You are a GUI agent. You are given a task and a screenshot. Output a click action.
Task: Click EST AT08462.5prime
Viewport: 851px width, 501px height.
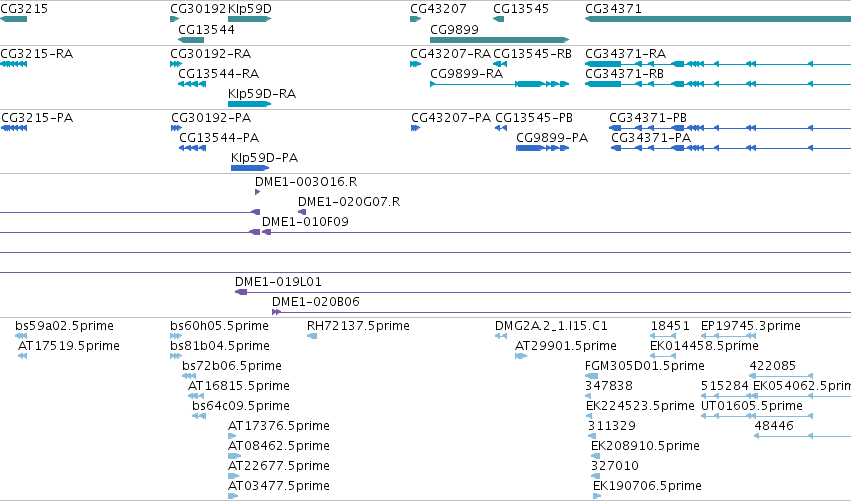278,446
